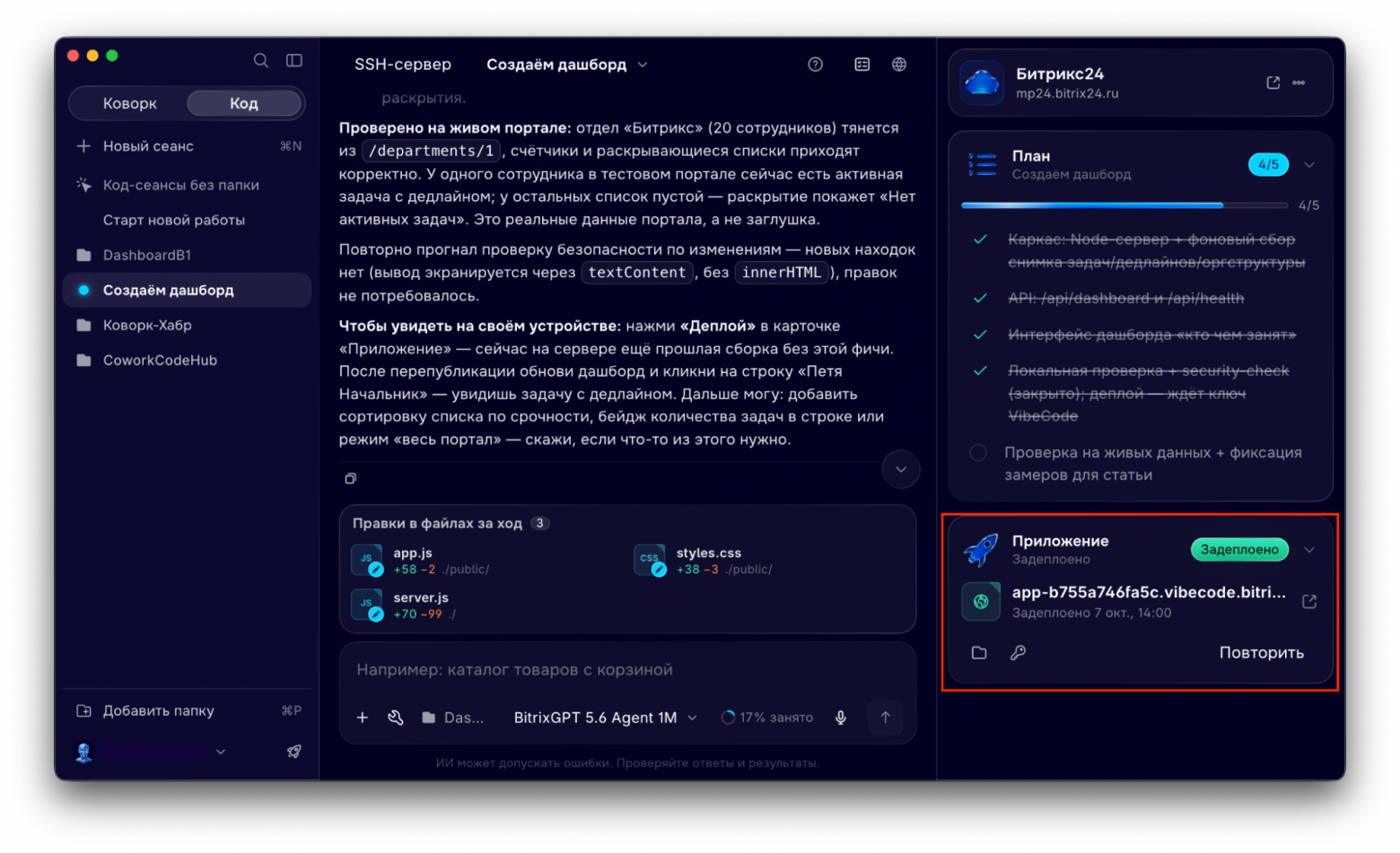Click the globe icon in top toolbar
Screen dimensions: 1400x853
pos(898,65)
